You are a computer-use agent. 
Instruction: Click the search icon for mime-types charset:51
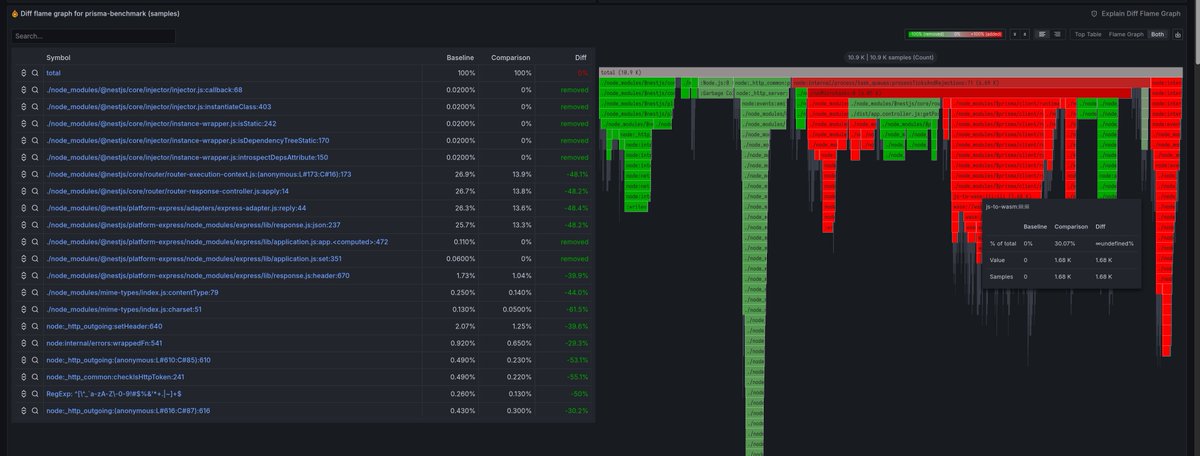tap(35, 310)
